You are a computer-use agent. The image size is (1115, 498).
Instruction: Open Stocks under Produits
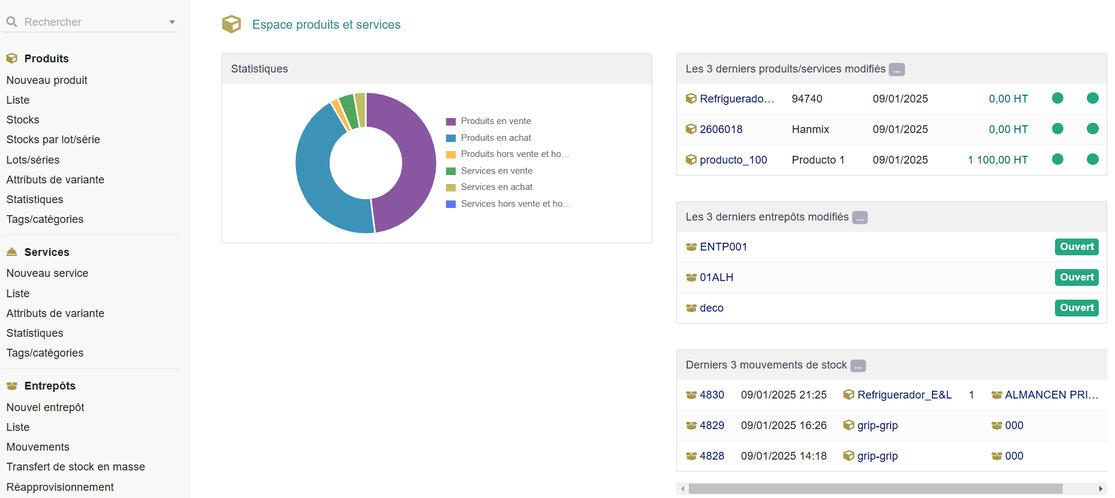pos(23,120)
